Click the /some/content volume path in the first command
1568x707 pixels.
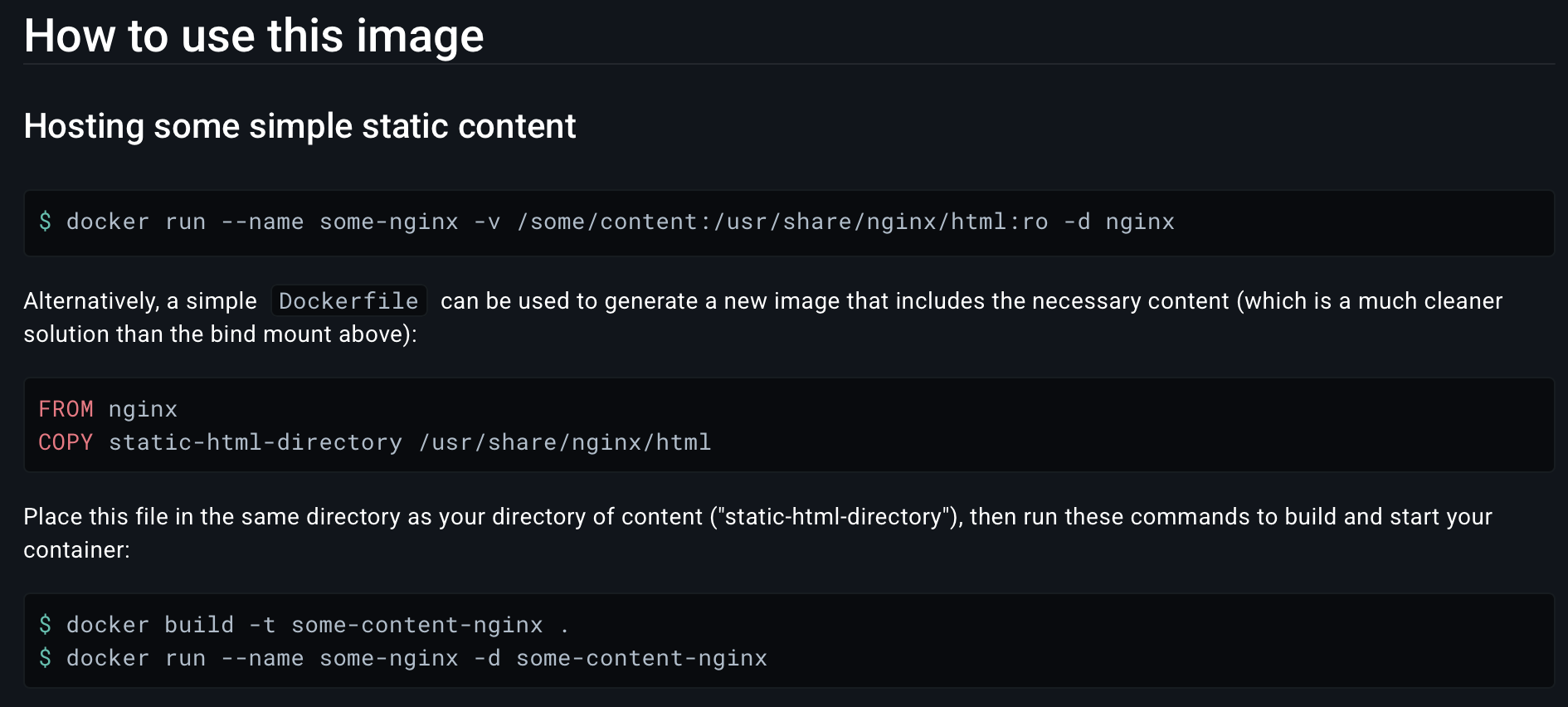coord(606,222)
